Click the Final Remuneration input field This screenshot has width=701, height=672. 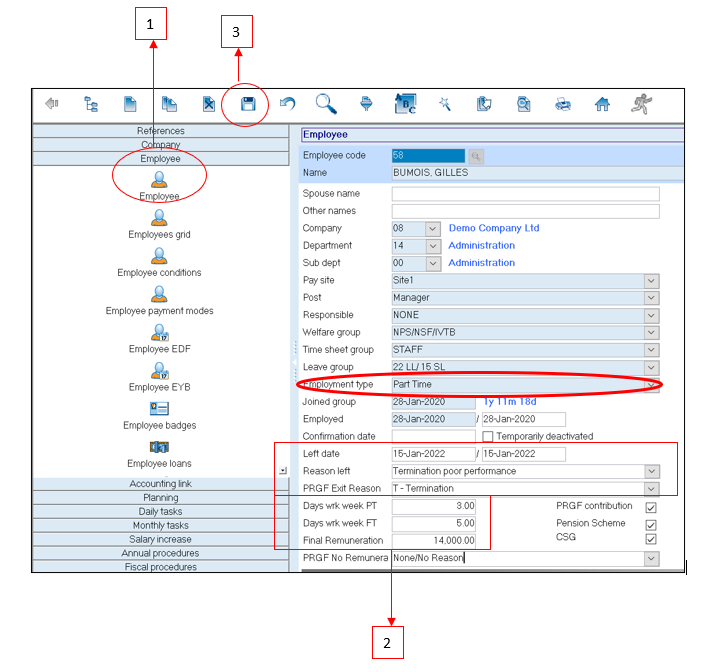(x=433, y=541)
